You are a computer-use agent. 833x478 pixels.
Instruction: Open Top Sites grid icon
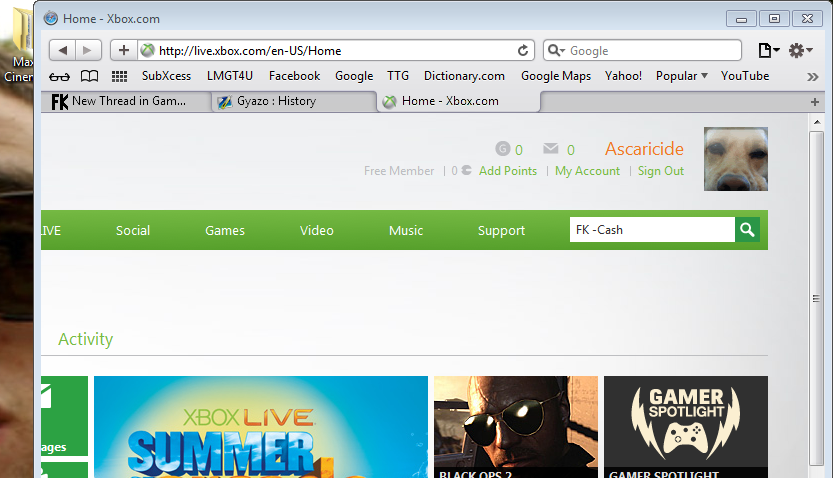pos(120,76)
